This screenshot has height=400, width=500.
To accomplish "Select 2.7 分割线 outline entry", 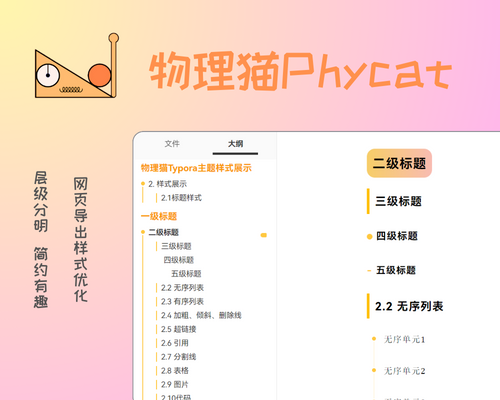I will point(179,357).
